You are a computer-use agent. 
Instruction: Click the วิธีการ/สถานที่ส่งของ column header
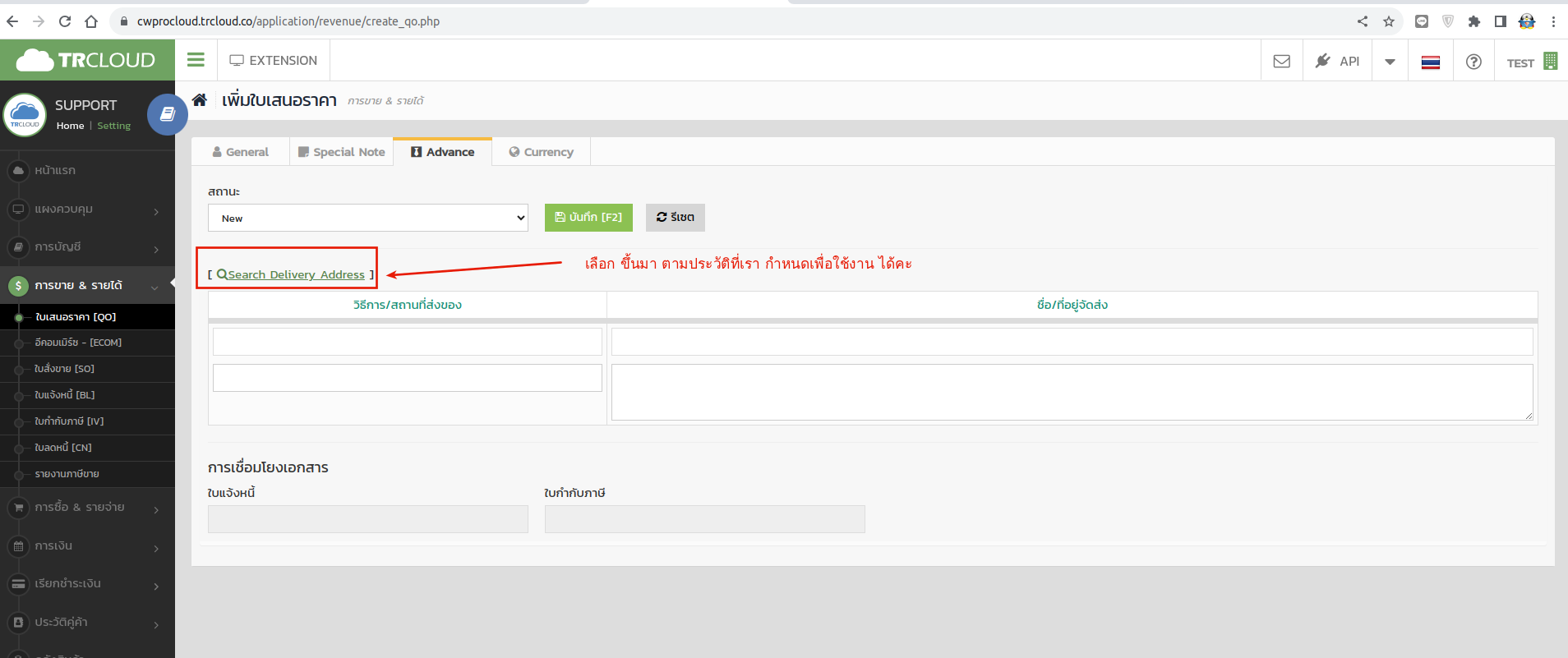coord(408,305)
